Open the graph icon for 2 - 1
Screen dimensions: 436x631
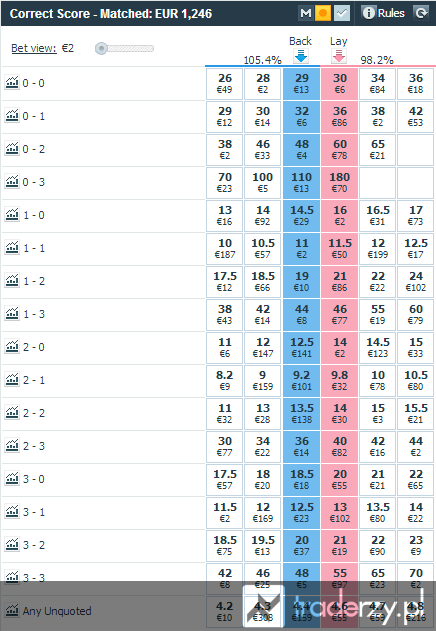(12, 379)
